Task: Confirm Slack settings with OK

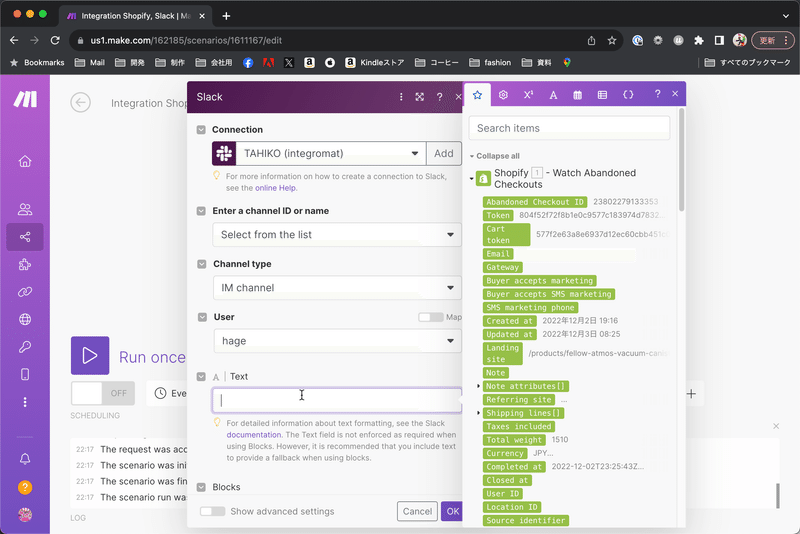Action: [452, 511]
